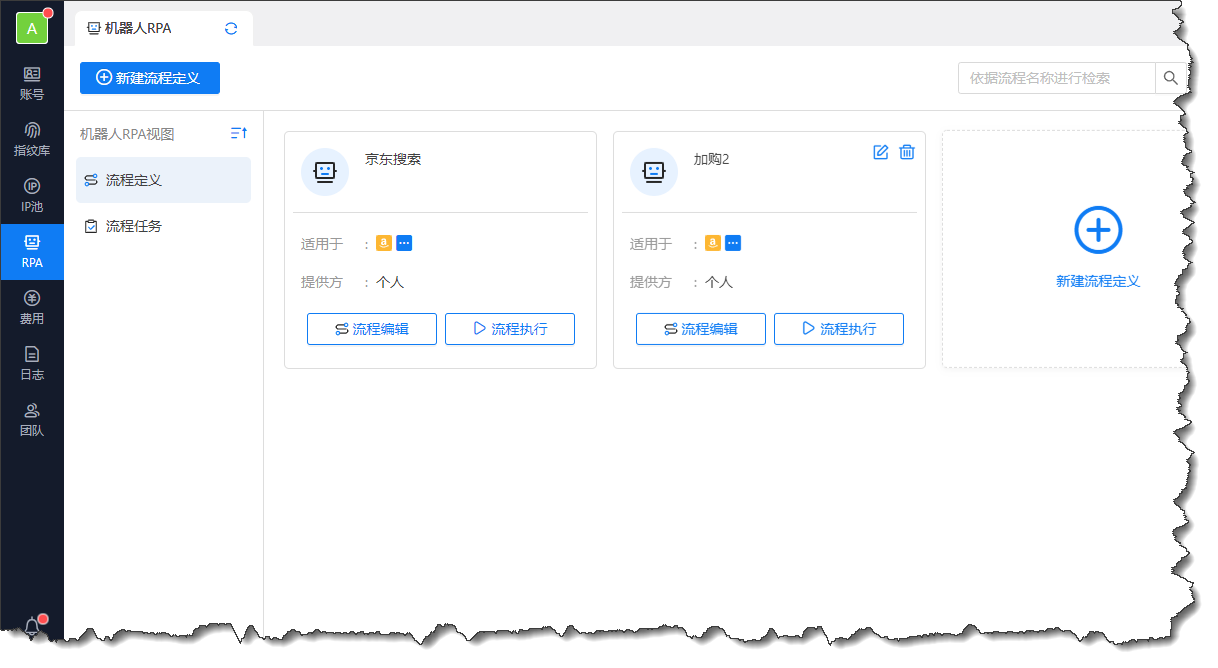This screenshot has width=1218, height=668.
Task: Select the RPA sidebar item
Action: pyautogui.click(x=32, y=252)
